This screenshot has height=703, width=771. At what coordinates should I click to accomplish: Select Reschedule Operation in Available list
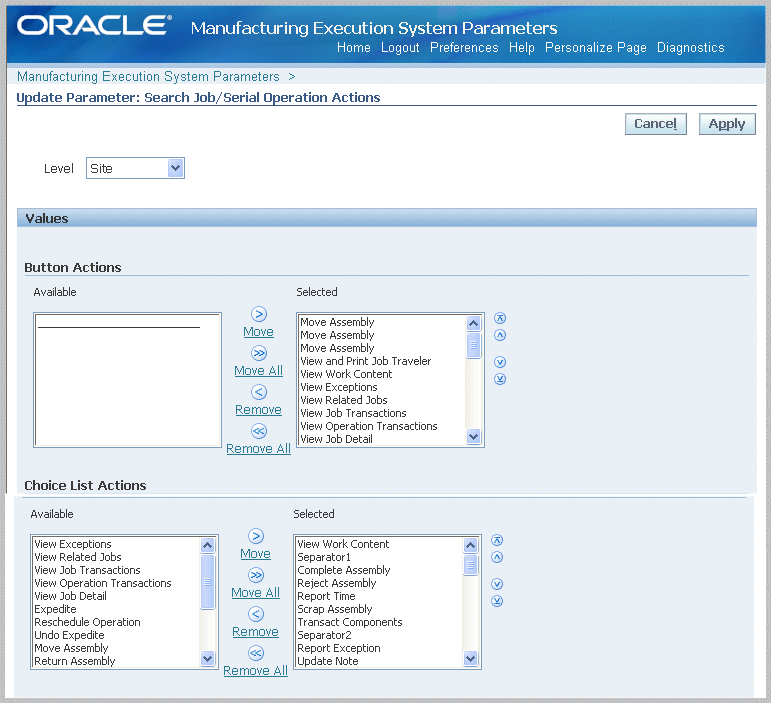click(x=87, y=622)
